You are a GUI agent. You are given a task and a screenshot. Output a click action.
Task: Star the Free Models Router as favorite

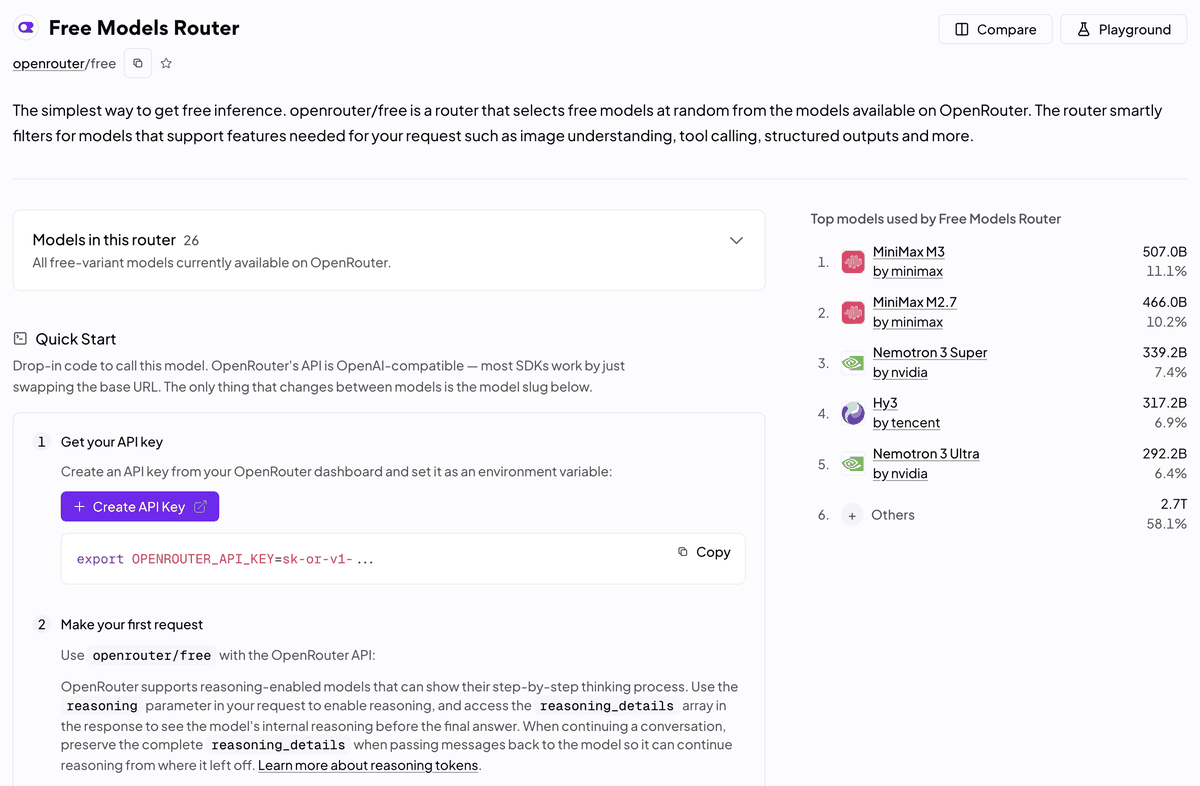166,63
